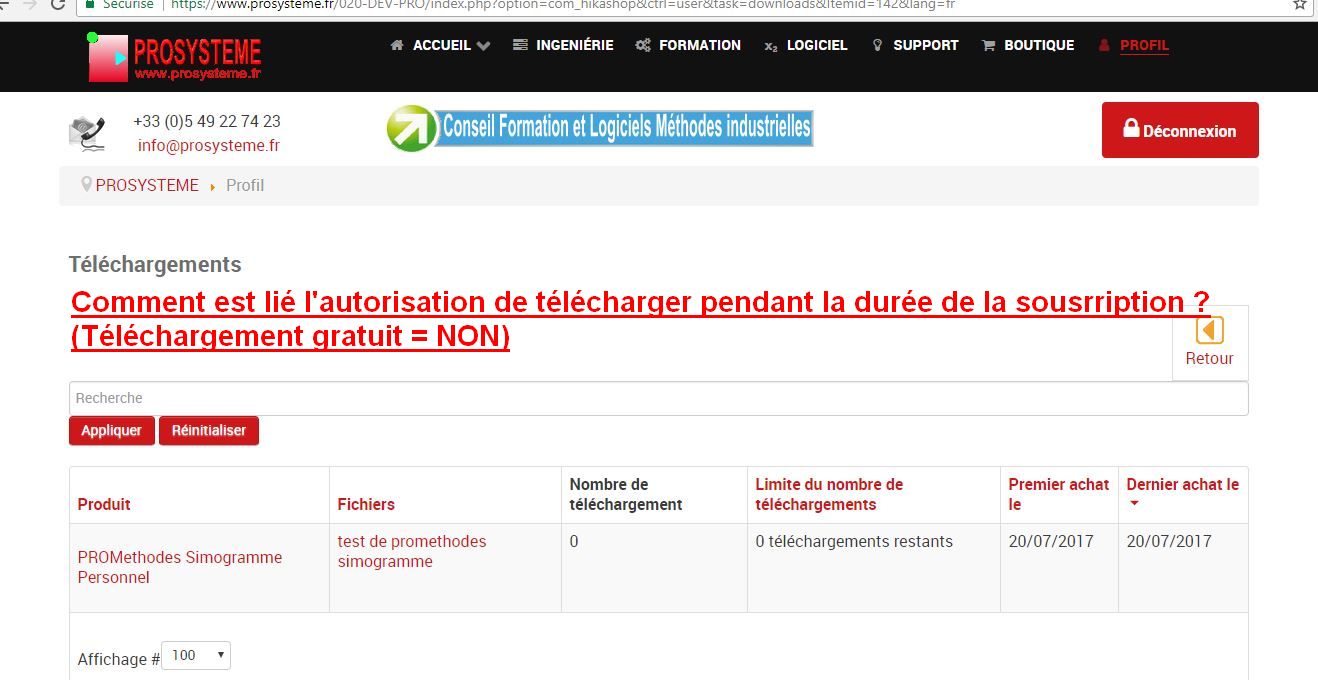The image size is (1318, 680).
Task: Open the PROFIL menu item
Action: coord(1144,45)
